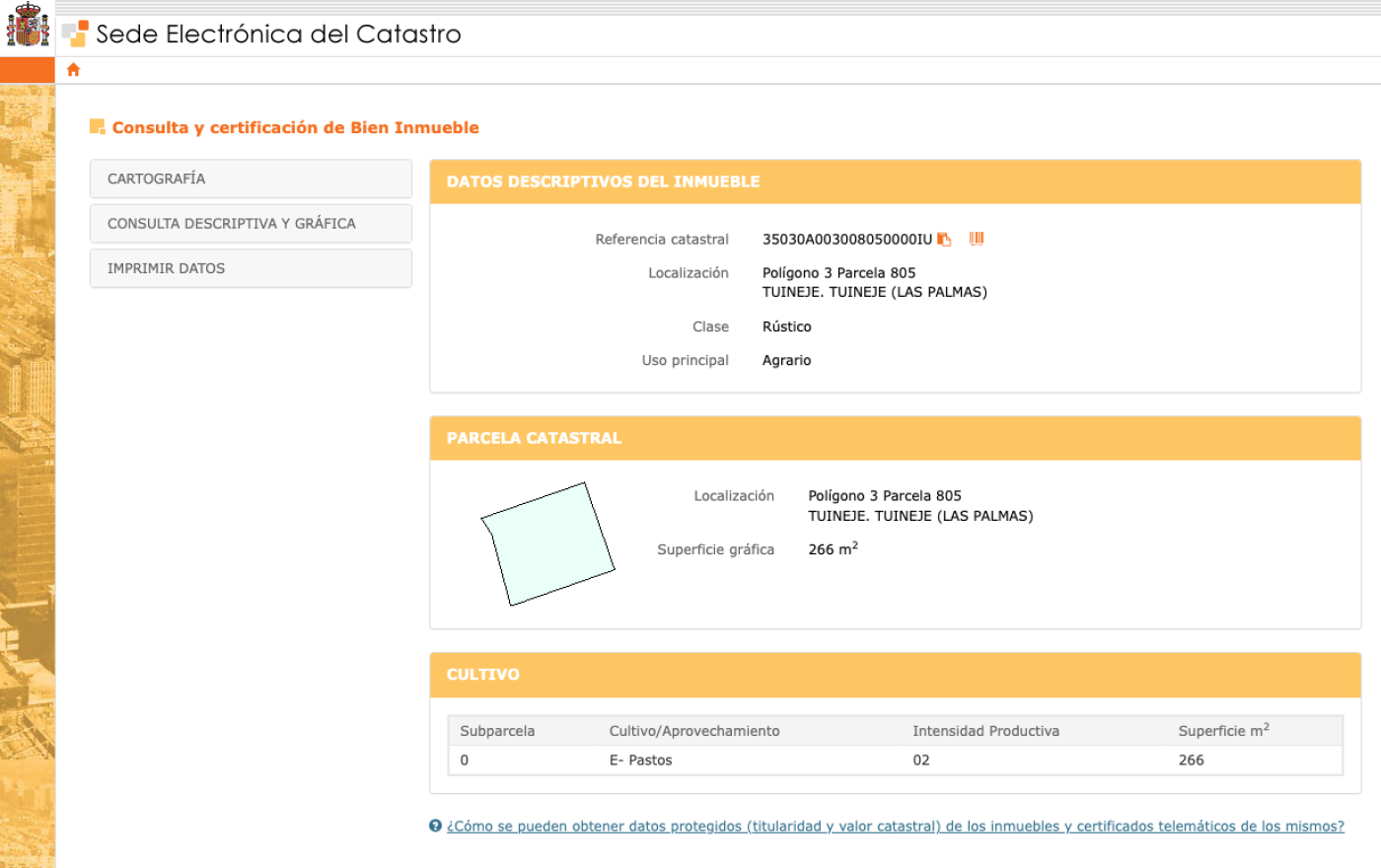
Task: Click the Sede Electrónica del Catastro title
Action: point(278,35)
